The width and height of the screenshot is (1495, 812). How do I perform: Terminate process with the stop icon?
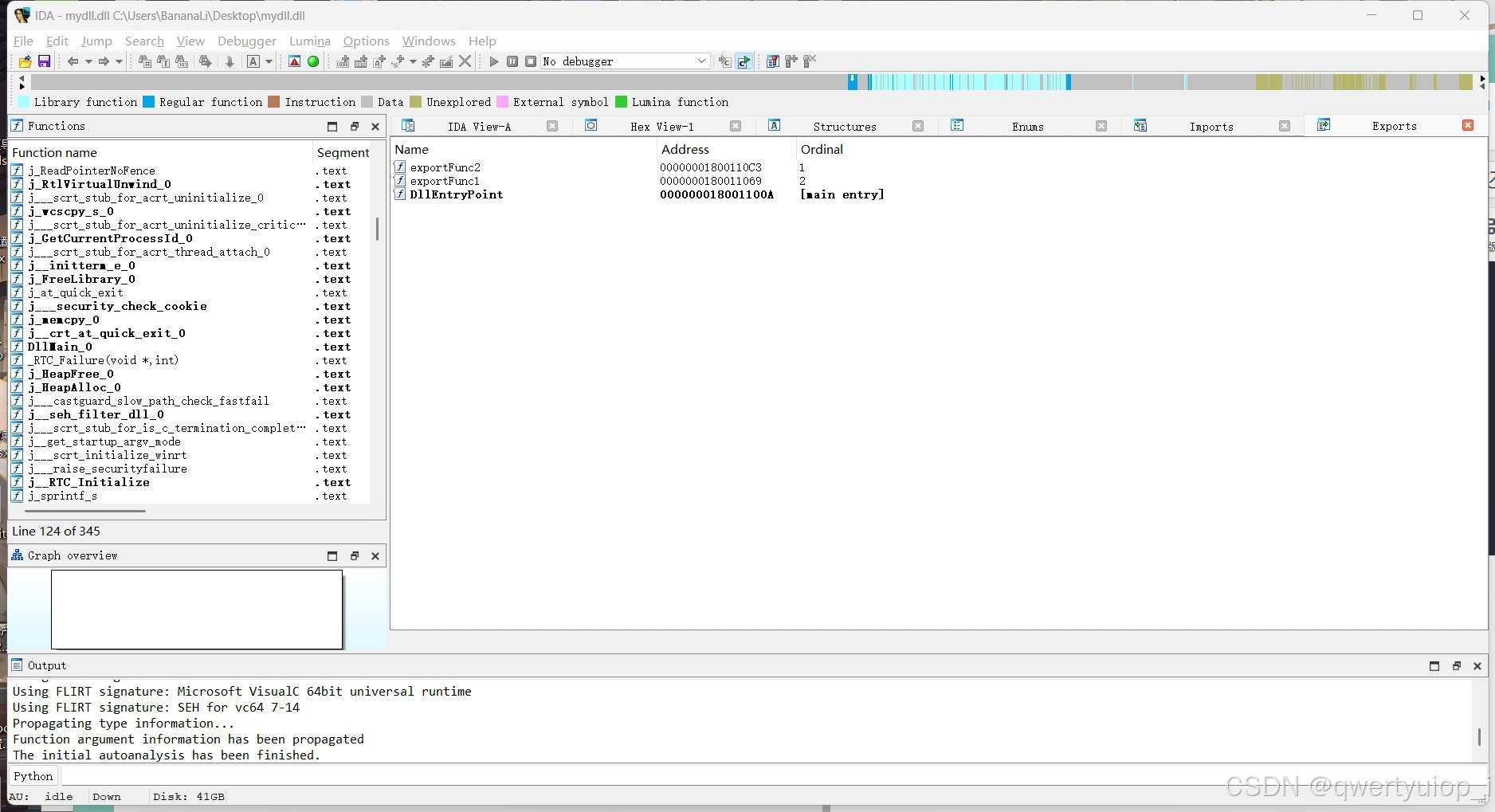click(x=531, y=61)
